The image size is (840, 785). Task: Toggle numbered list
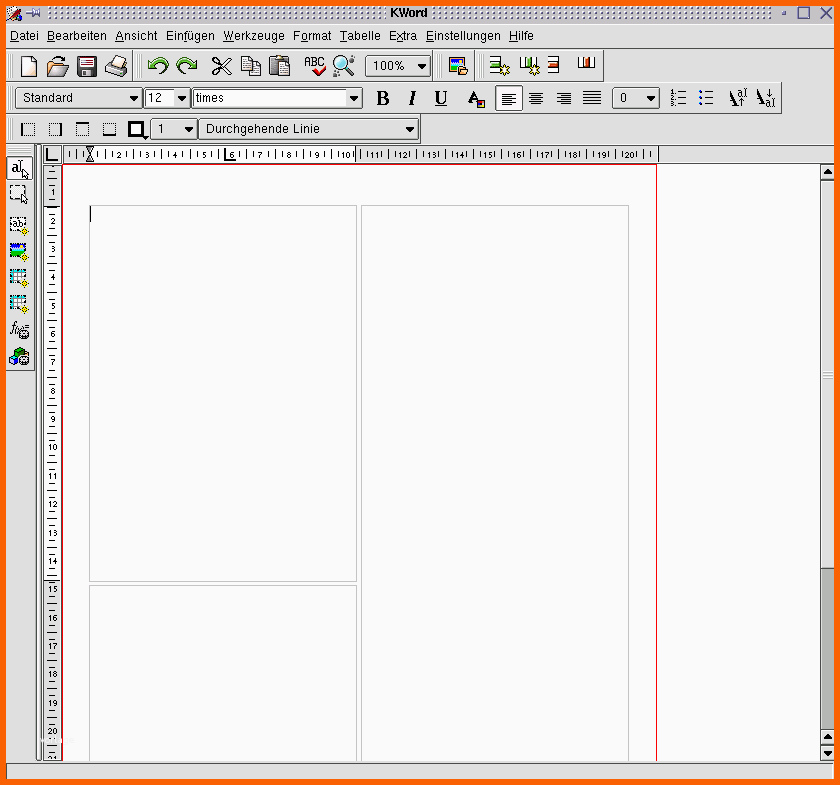click(x=678, y=98)
